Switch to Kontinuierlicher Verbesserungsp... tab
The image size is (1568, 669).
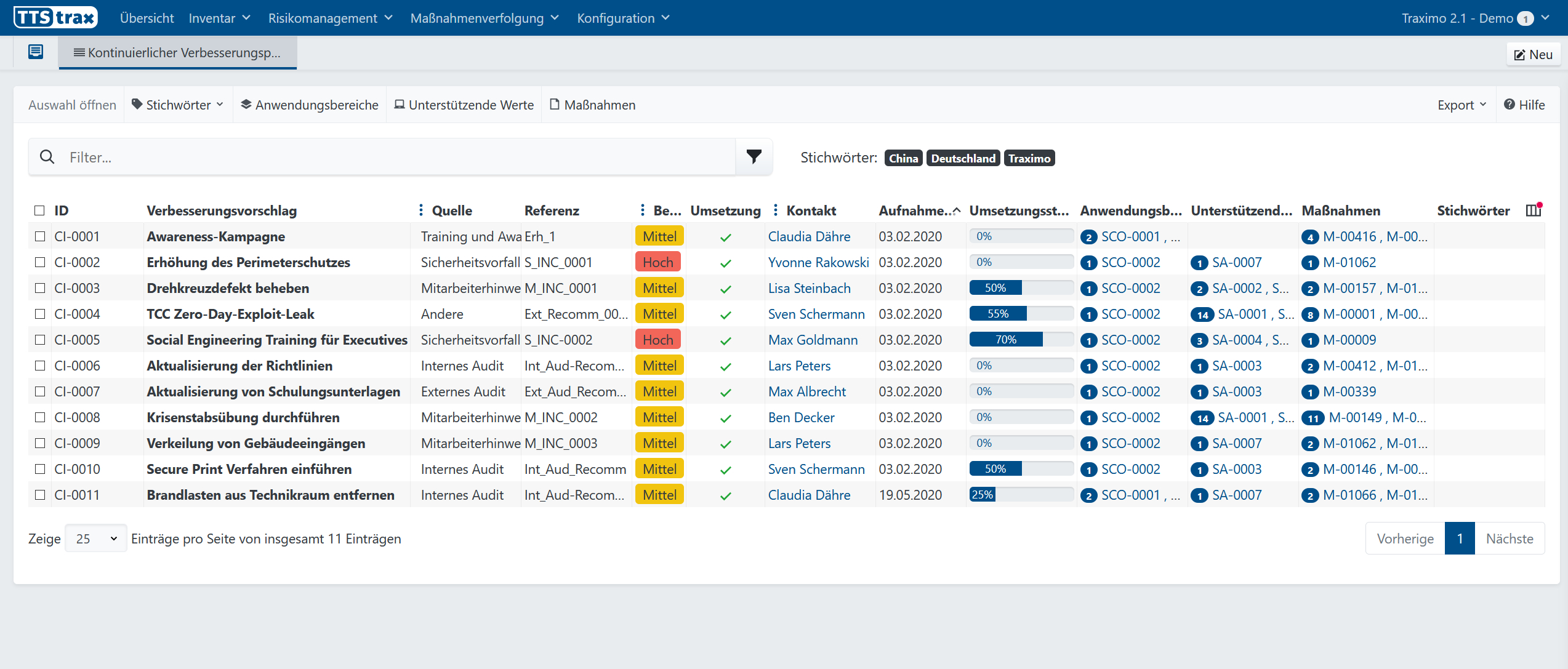(x=177, y=52)
